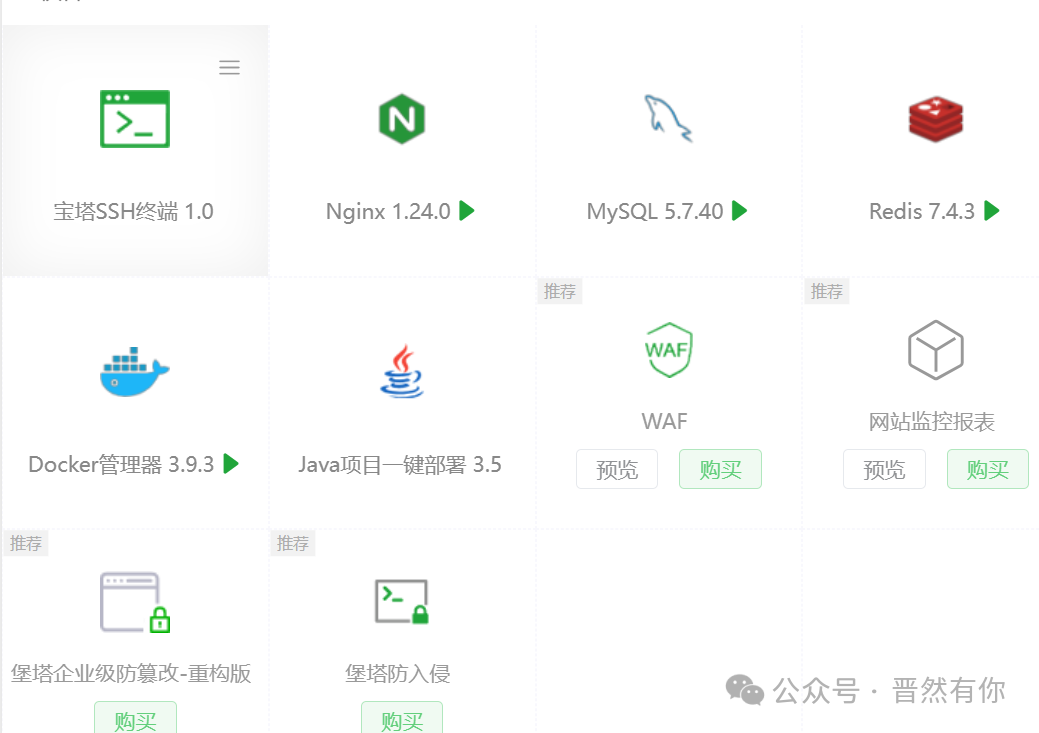Screen dimensions: 1039x733
Task: Open the Redis red stack icon
Action: pos(935,119)
